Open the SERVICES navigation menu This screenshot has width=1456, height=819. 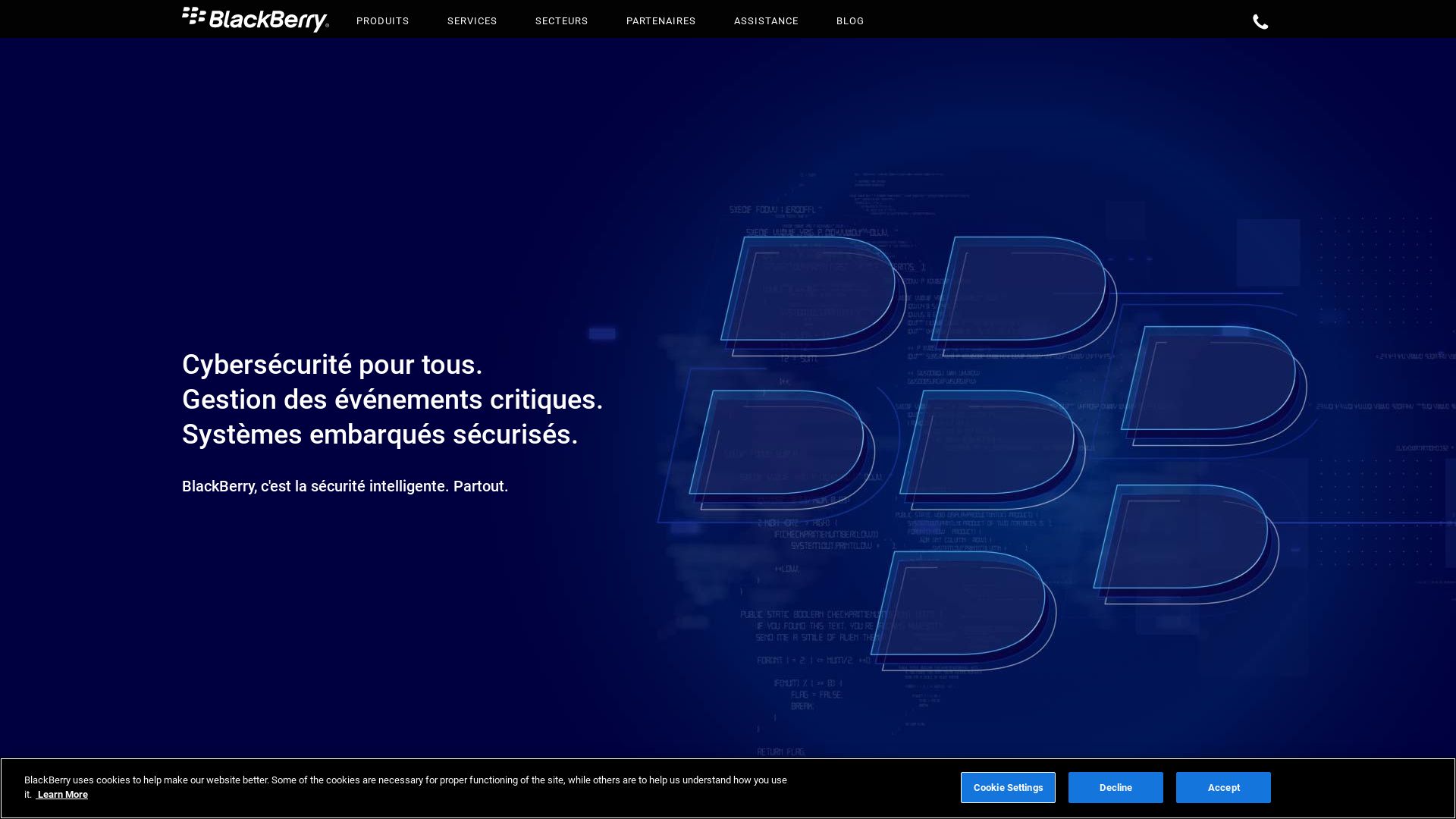coord(472,21)
